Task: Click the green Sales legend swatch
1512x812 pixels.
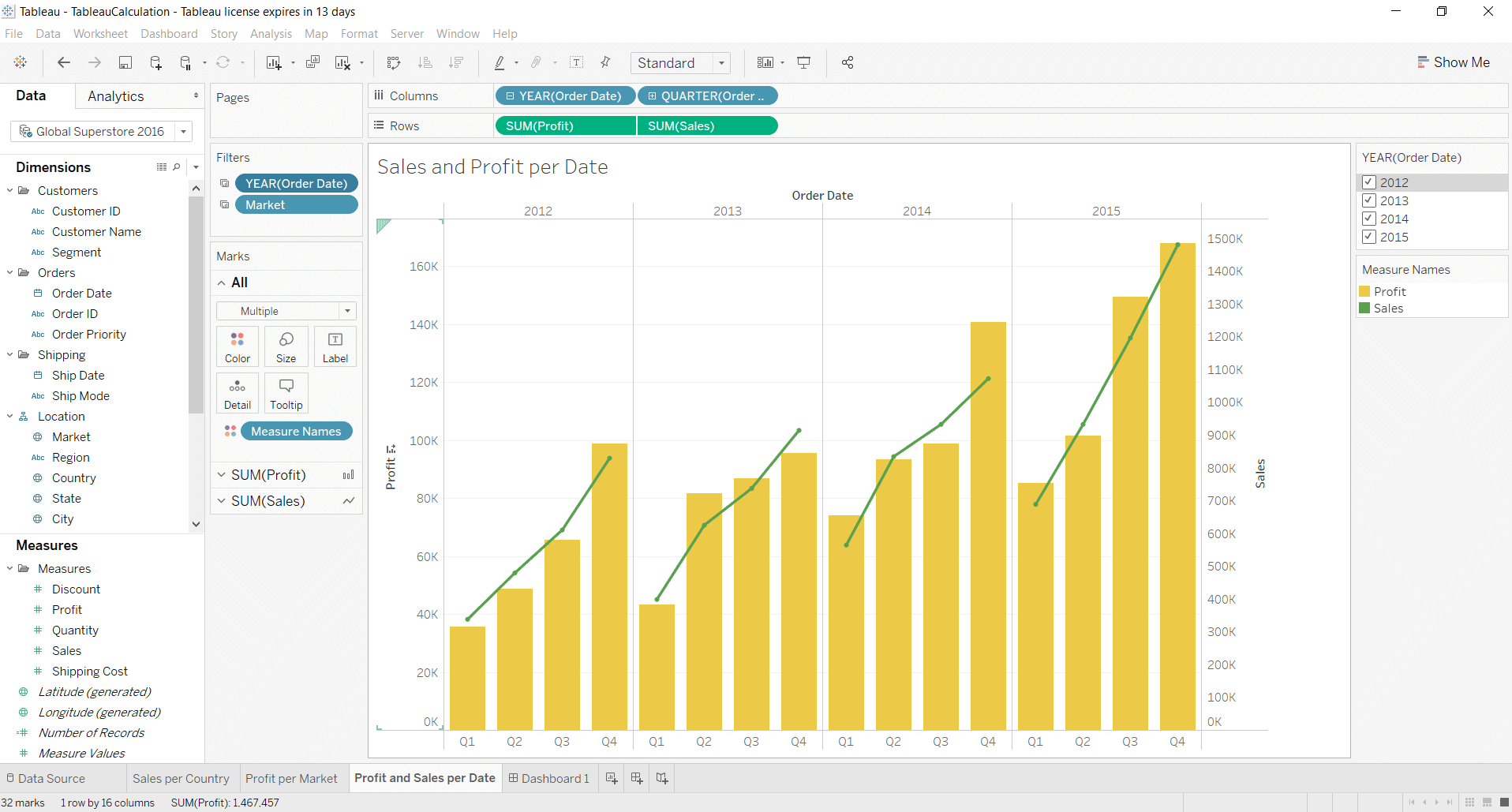Action: (x=1364, y=308)
